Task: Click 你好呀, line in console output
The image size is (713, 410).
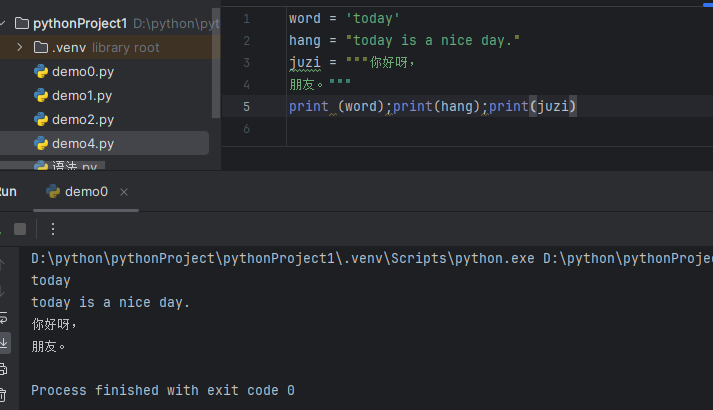Action: tap(54, 324)
